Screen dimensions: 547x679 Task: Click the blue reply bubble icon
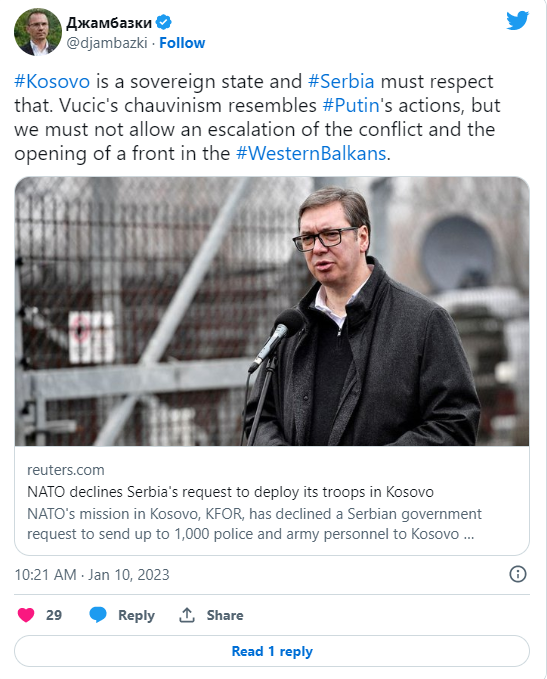[x=98, y=615]
